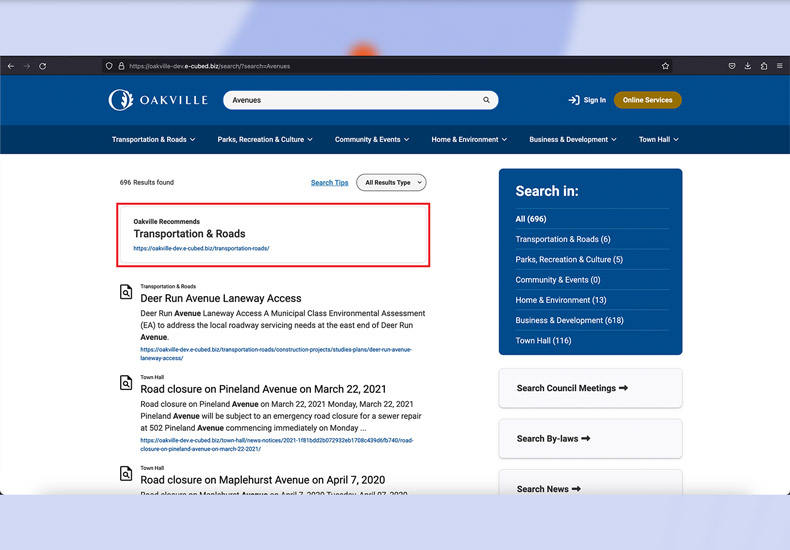790x550 pixels.
Task: Click the Online Services button
Action: (647, 100)
